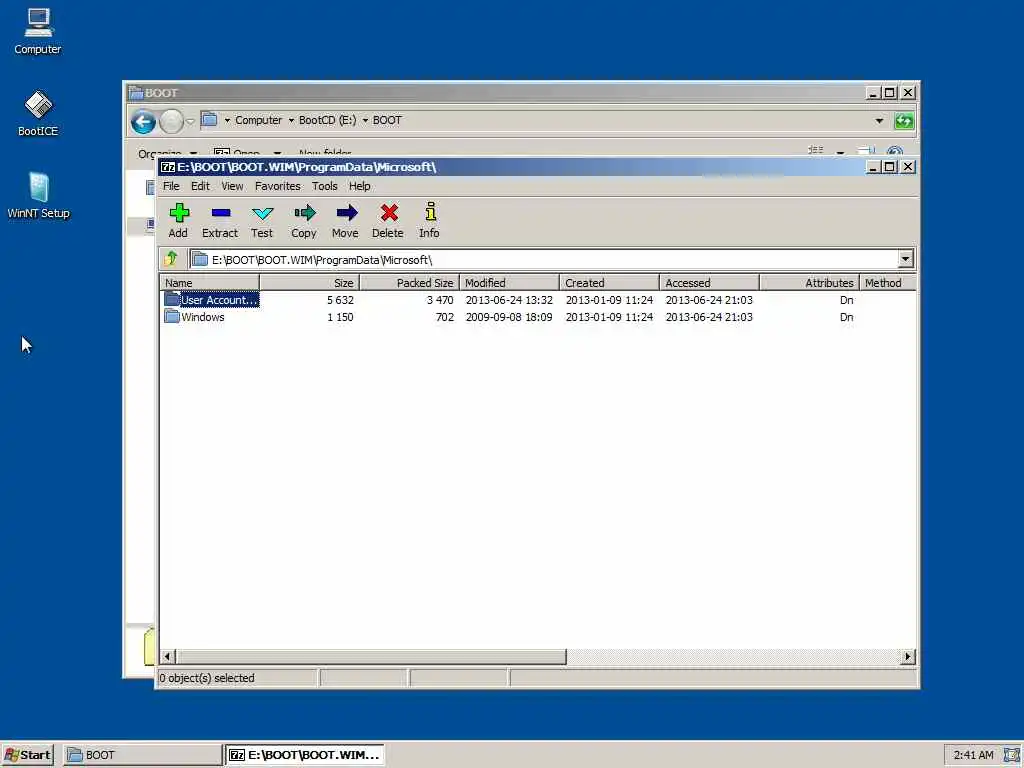Click the Add toolbar icon in 7-Zip
Screen dimensions: 1024x768
tap(178, 220)
